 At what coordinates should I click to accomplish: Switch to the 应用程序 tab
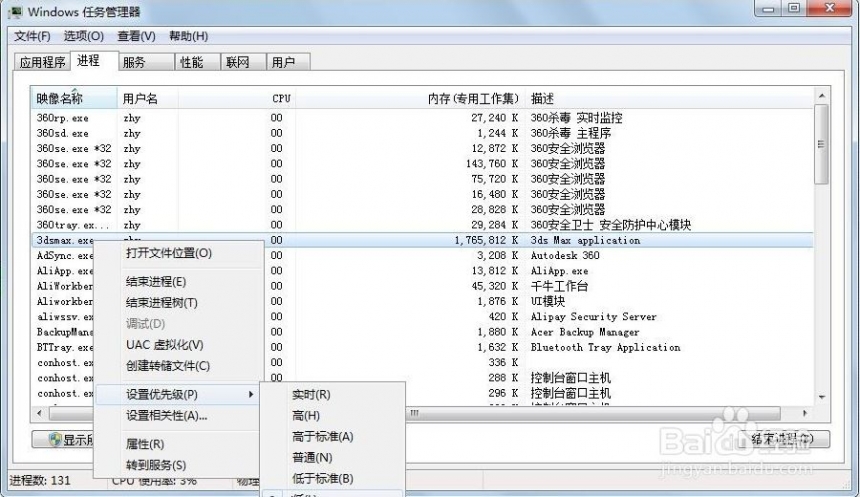(42, 62)
